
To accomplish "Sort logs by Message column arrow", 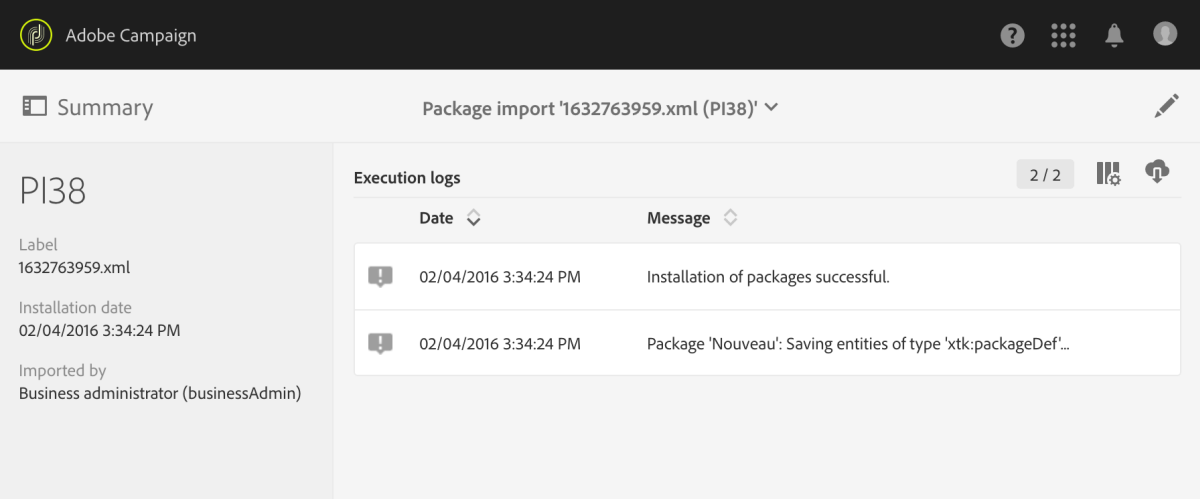I will pyautogui.click(x=731, y=218).
